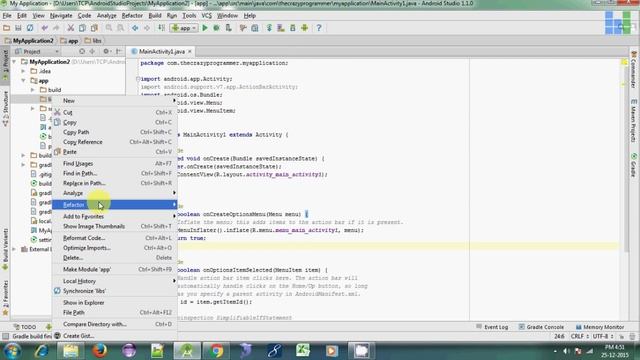Navigate Forward with the right arrow icon
The image size is (640, 360).
tap(147, 28)
